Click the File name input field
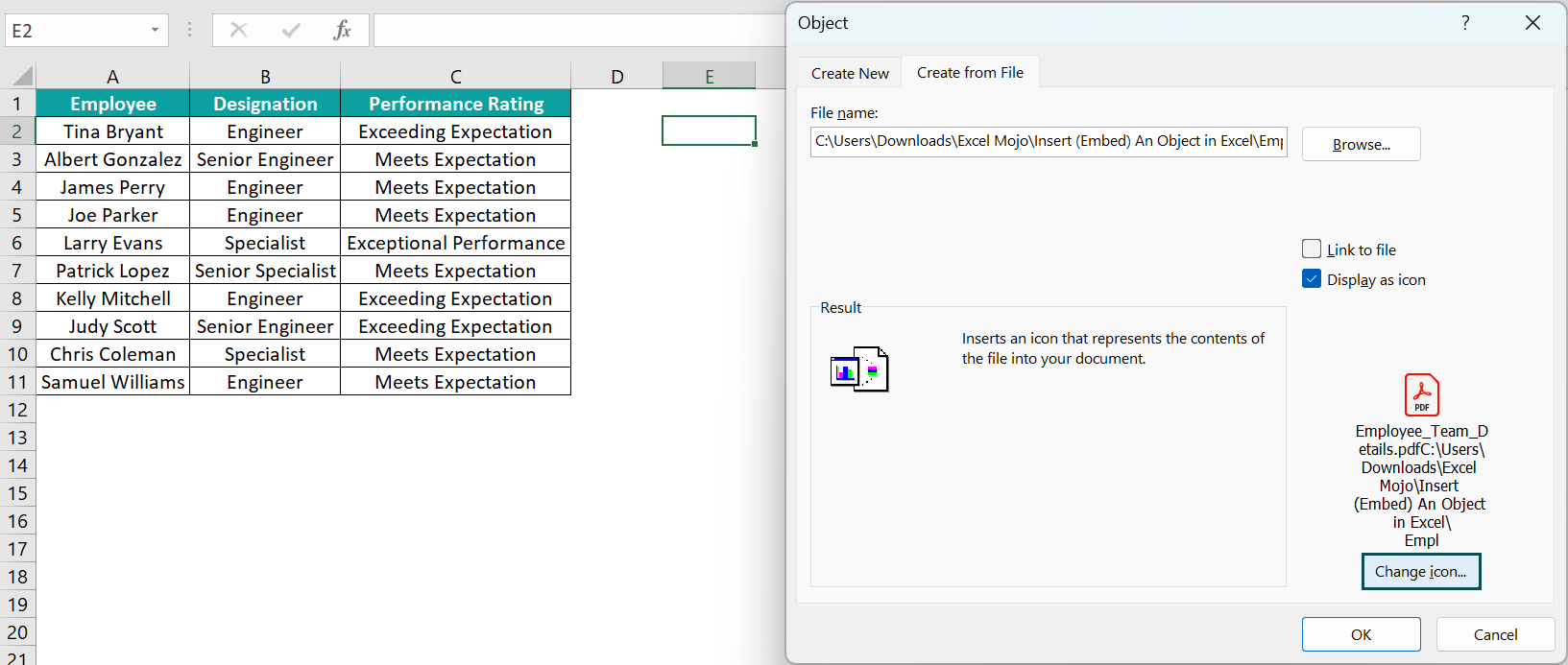1568x665 pixels. [1049, 141]
